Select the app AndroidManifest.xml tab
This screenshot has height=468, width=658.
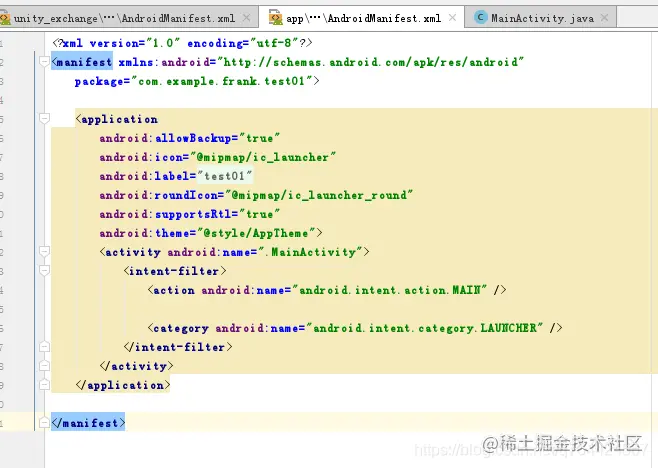[x=363, y=18]
